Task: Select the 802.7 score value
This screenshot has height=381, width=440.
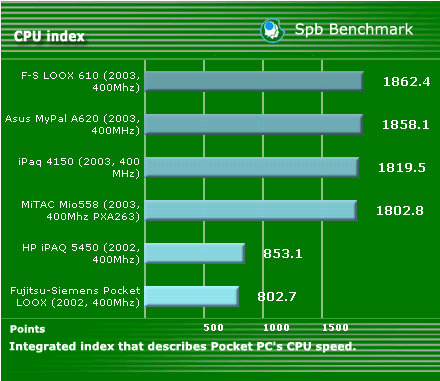Action: (x=277, y=296)
